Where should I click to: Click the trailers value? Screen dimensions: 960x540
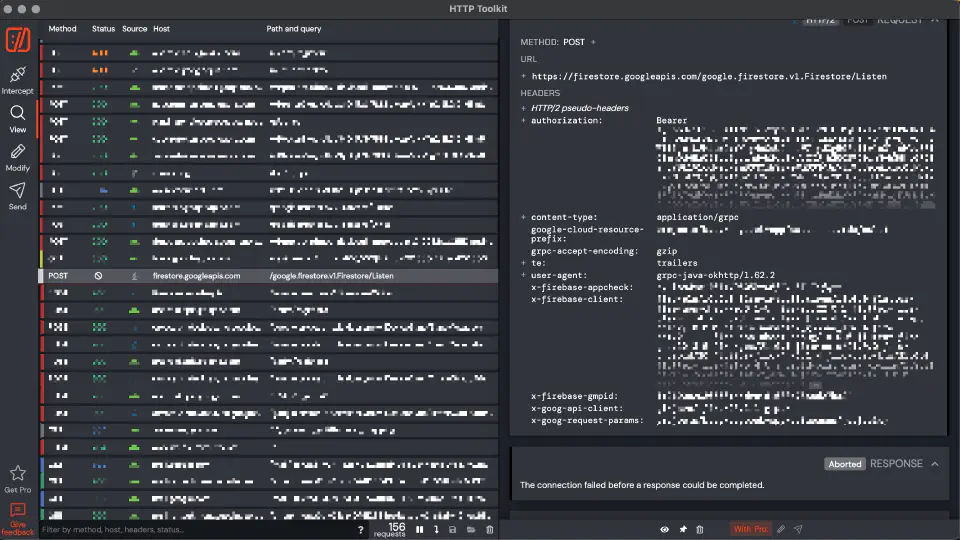pos(677,263)
